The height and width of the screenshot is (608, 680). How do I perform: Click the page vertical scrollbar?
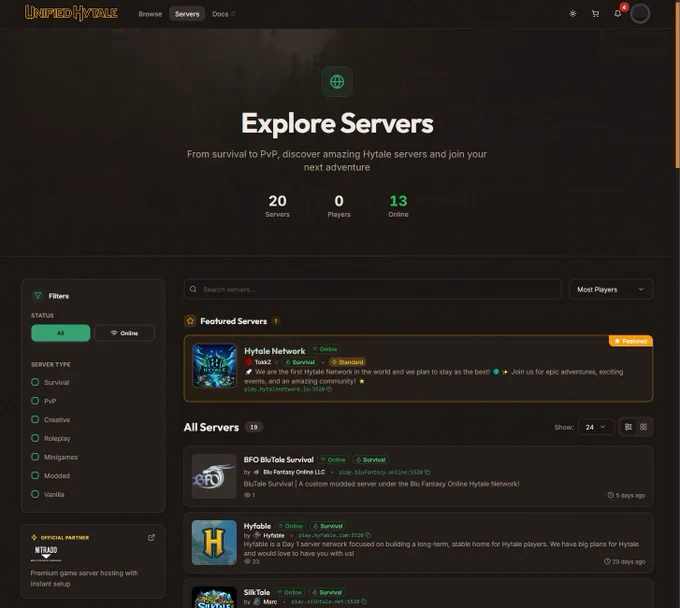tap(677, 87)
